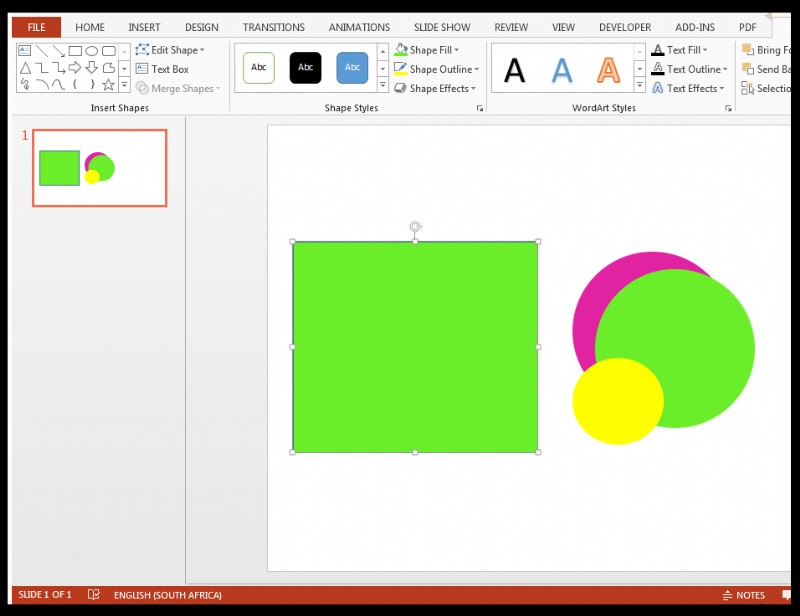Viewport: 800px width, 616px height.
Task: Select the Curve drawing tool
Action: 58,83
